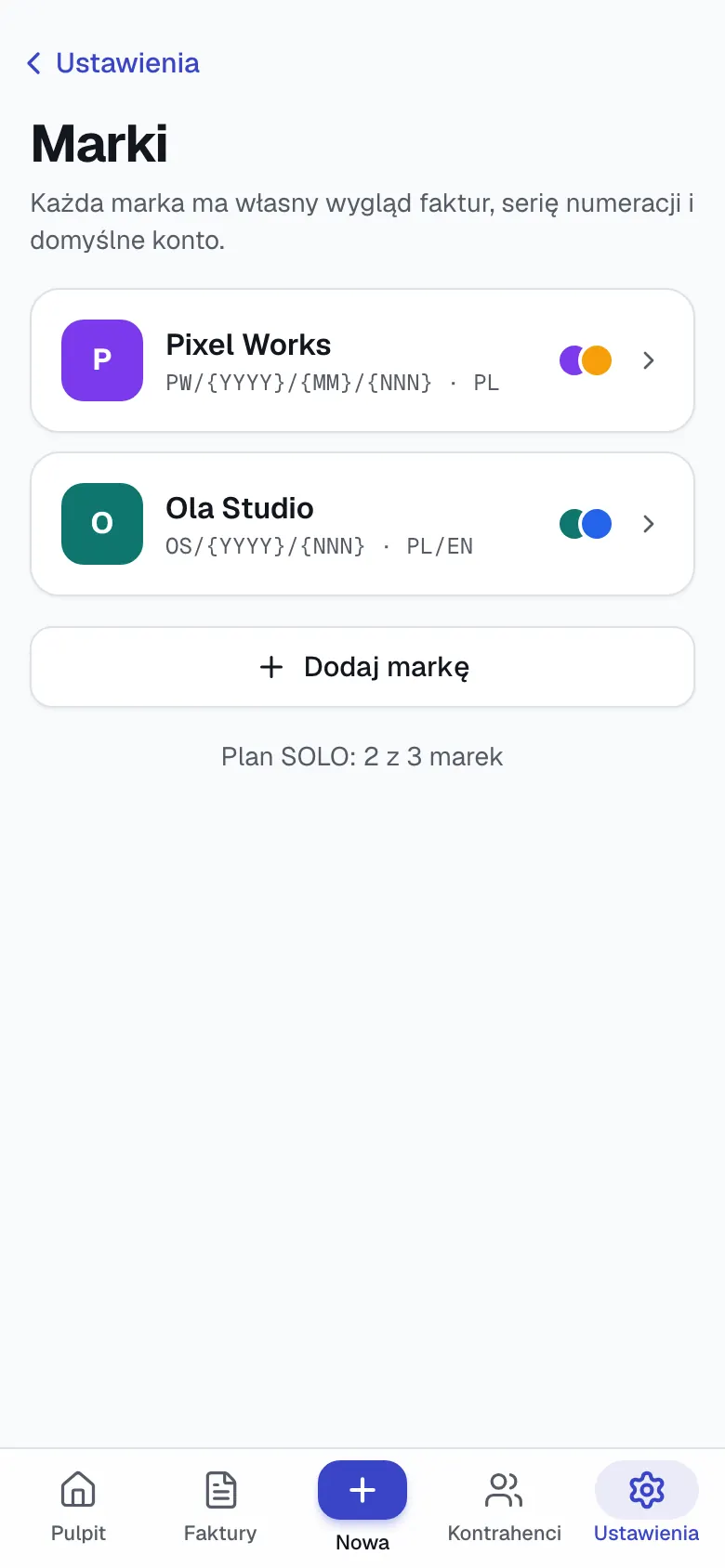Switch to the Faktury tab label

[220, 1533]
